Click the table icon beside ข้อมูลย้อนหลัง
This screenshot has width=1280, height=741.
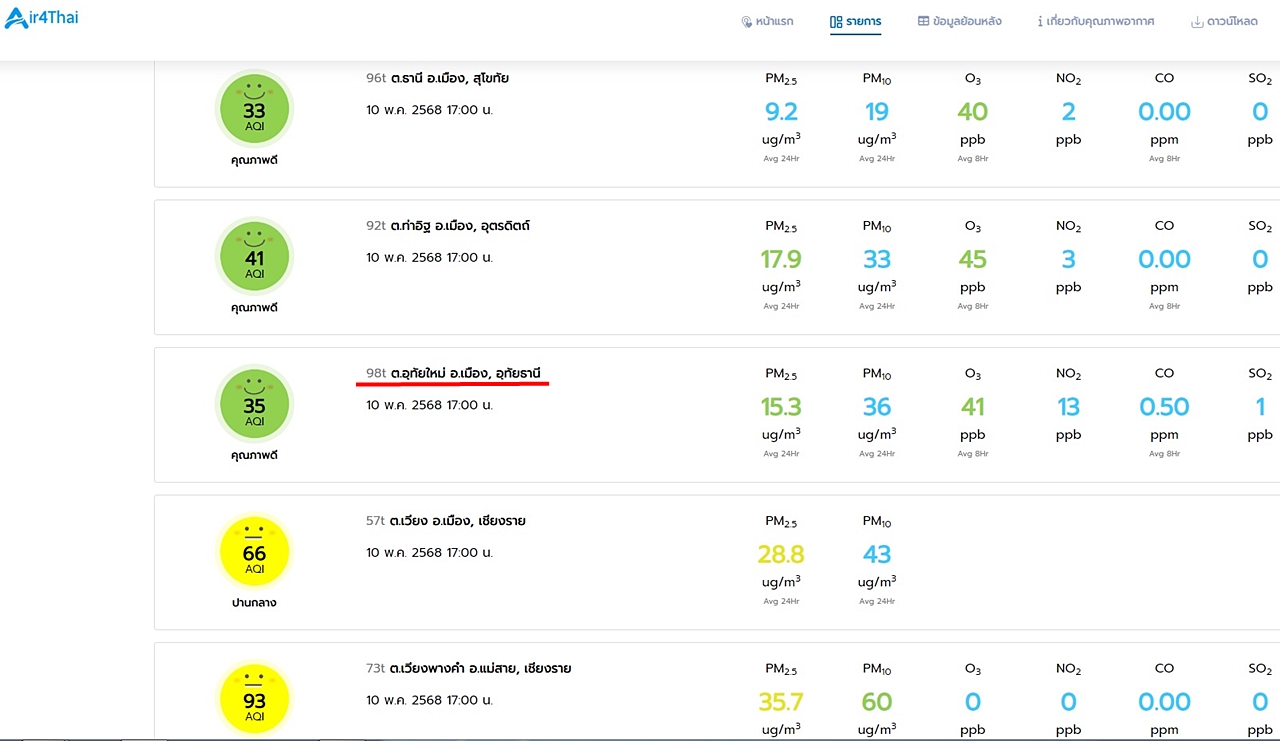(x=923, y=21)
